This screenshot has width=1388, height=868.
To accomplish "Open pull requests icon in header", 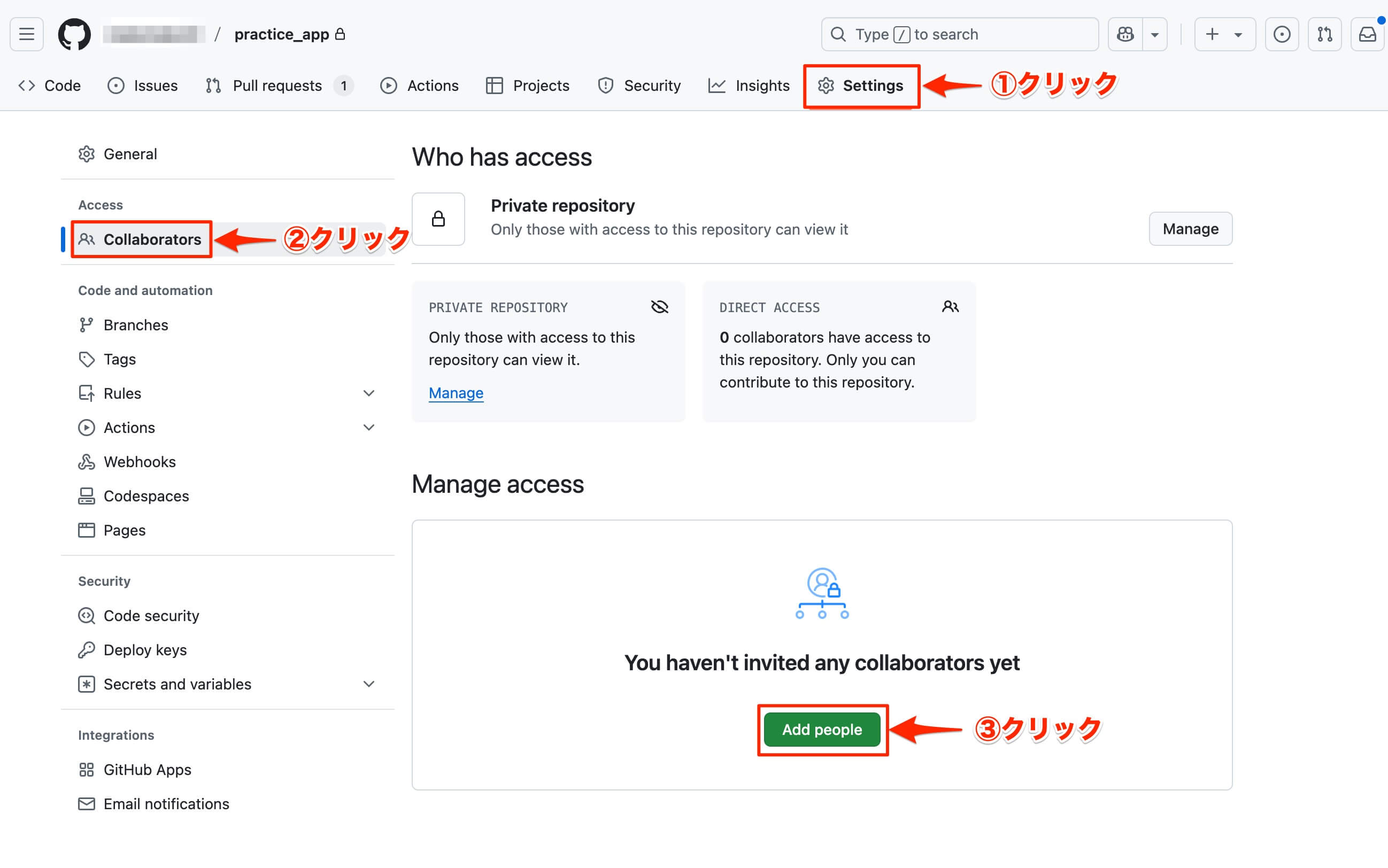I will (1325, 34).
